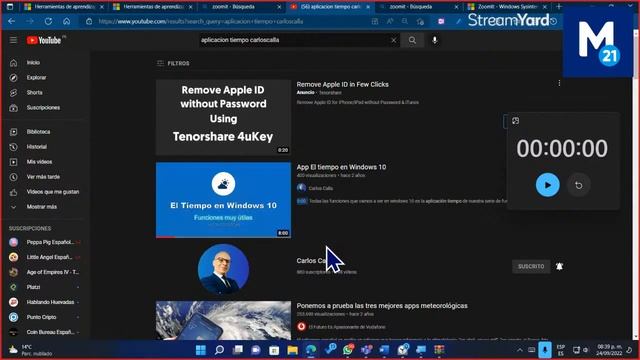Switch to the aplicacion tiempo YouTube tab
640x360 pixels.
coord(331,7)
